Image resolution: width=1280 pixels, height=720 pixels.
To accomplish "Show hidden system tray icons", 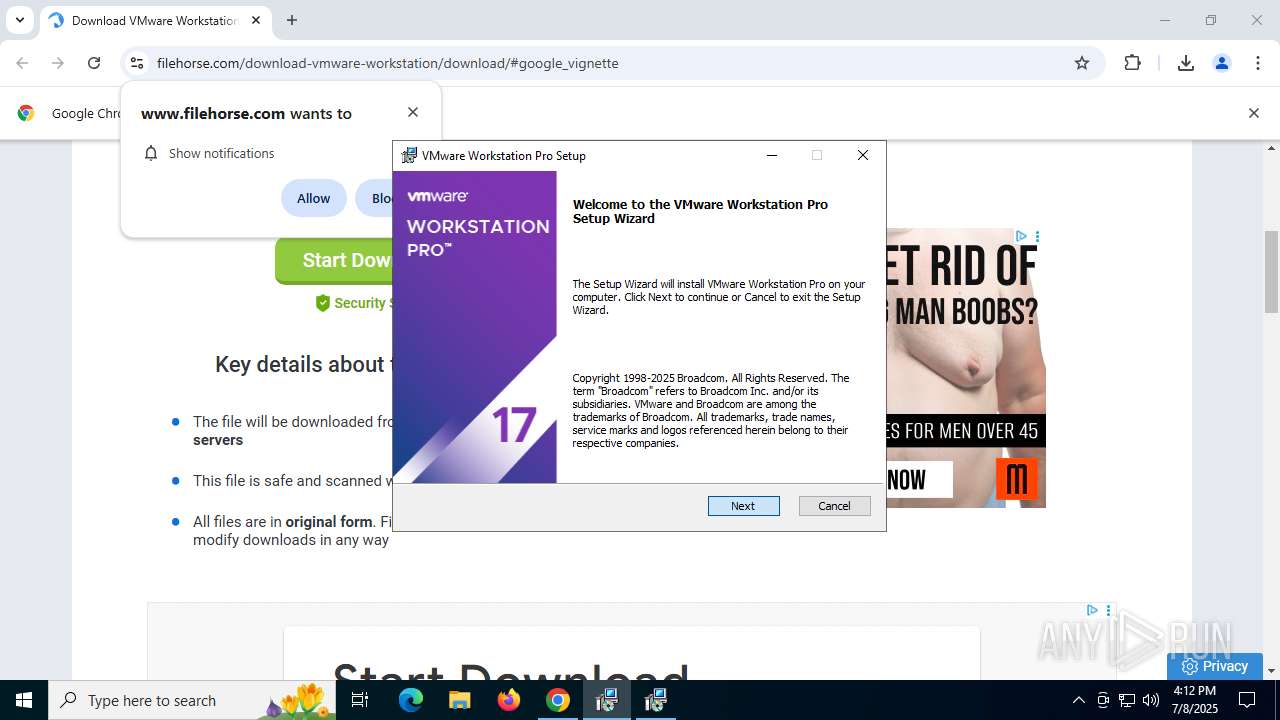I will (x=1078, y=700).
